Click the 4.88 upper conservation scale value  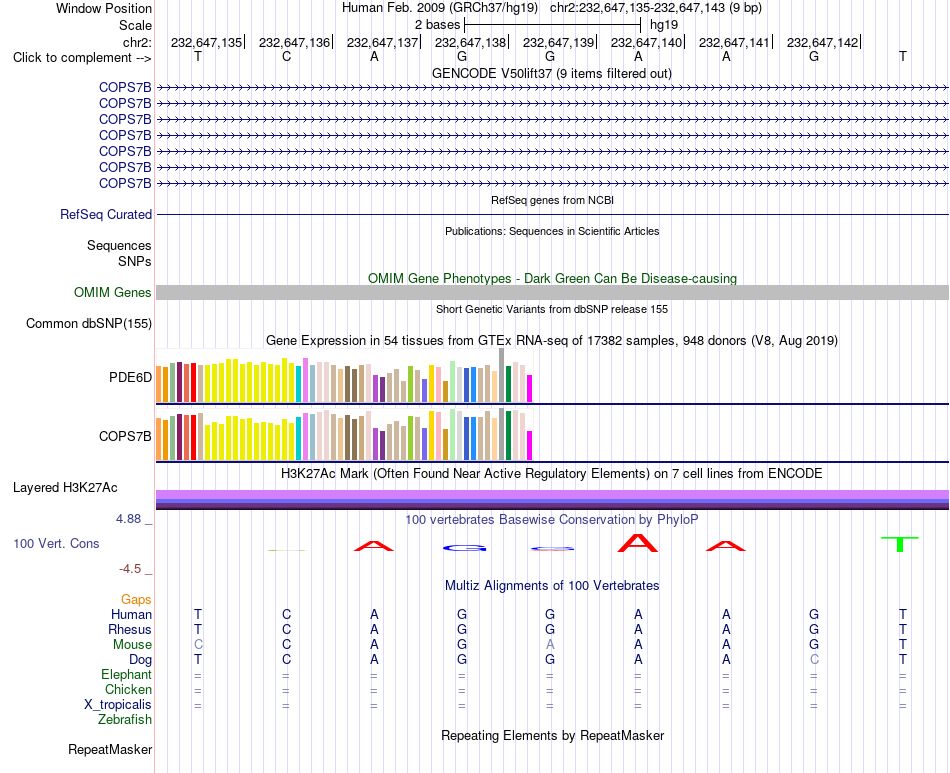(128, 519)
